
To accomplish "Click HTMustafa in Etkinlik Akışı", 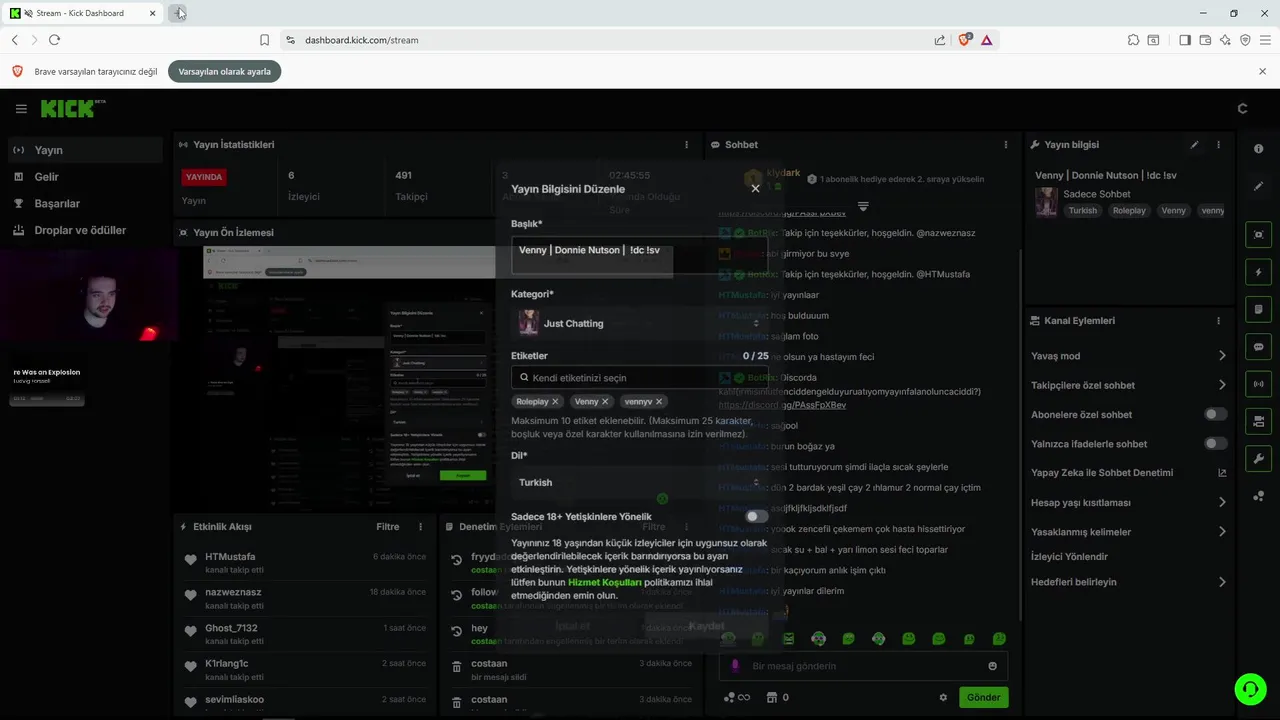I will tap(230, 557).
